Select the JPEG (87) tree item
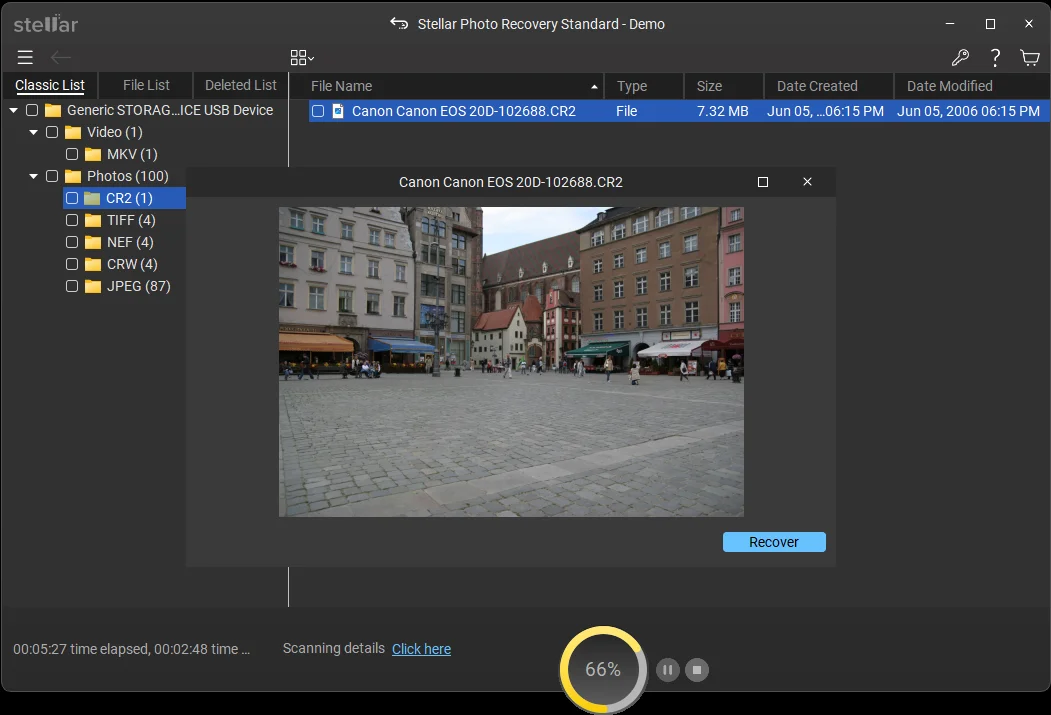The height and width of the screenshot is (715, 1051). [x=139, y=286]
